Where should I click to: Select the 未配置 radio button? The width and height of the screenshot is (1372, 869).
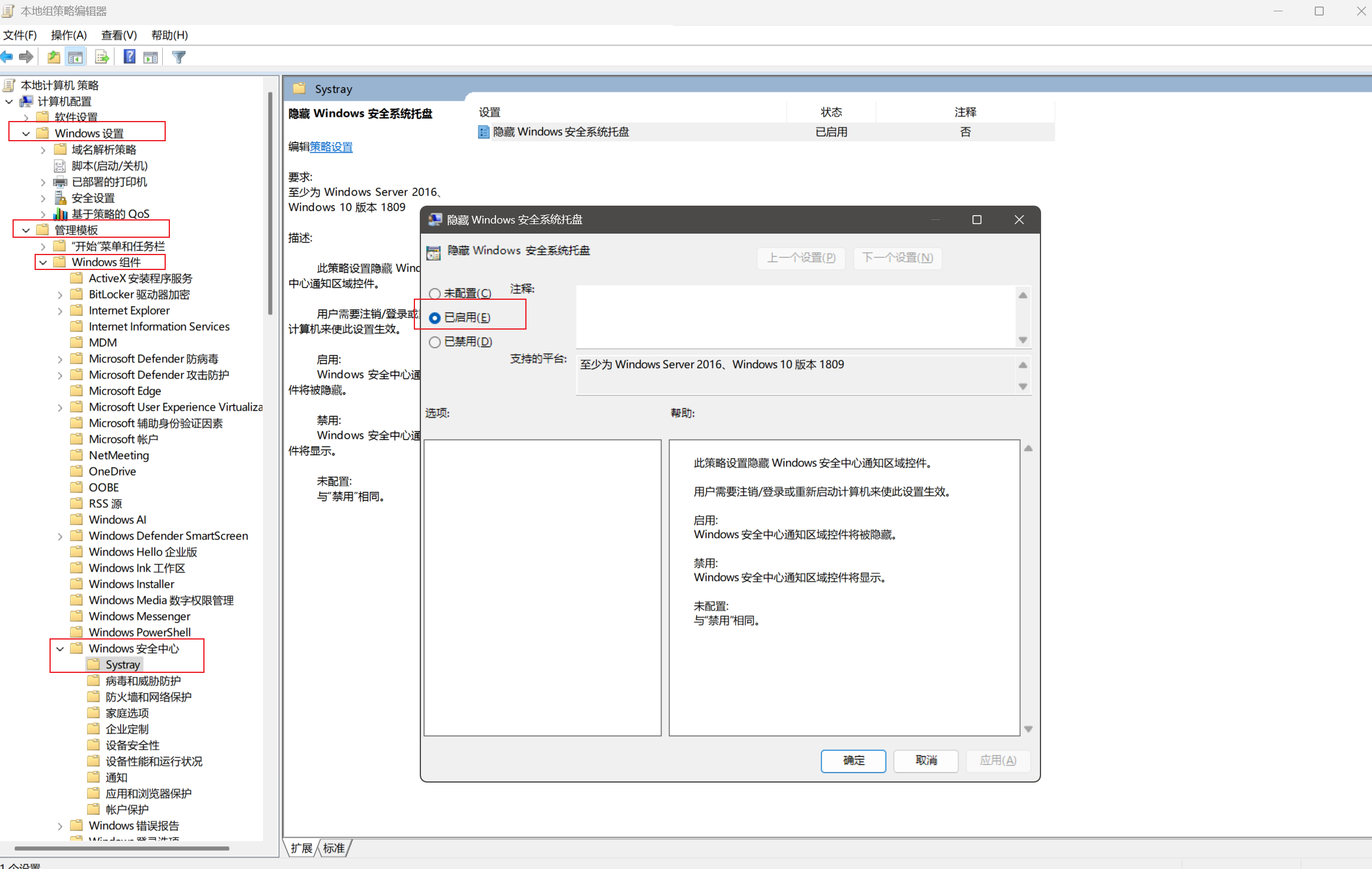point(435,293)
